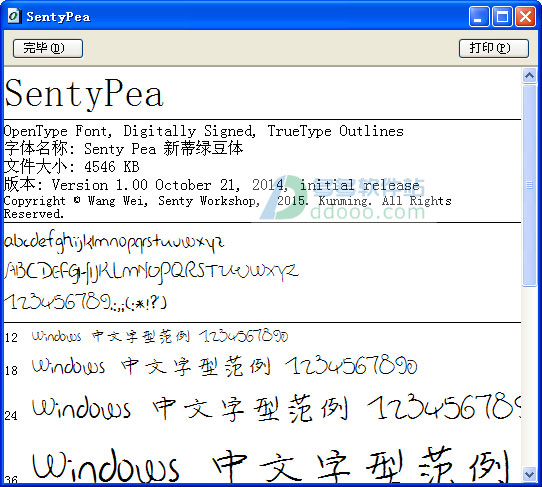
Task: Click the 'Reserved.' text line
Action: point(34,214)
